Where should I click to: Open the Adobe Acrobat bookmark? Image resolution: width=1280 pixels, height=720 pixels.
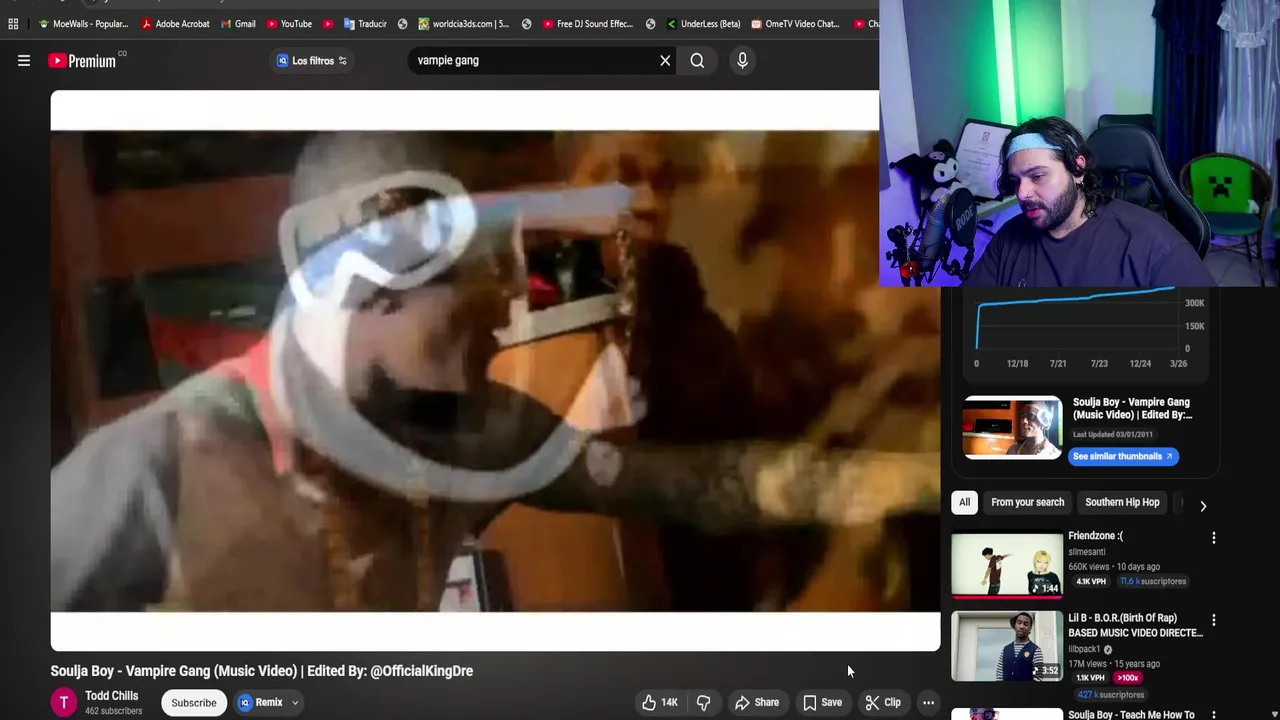(x=175, y=24)
